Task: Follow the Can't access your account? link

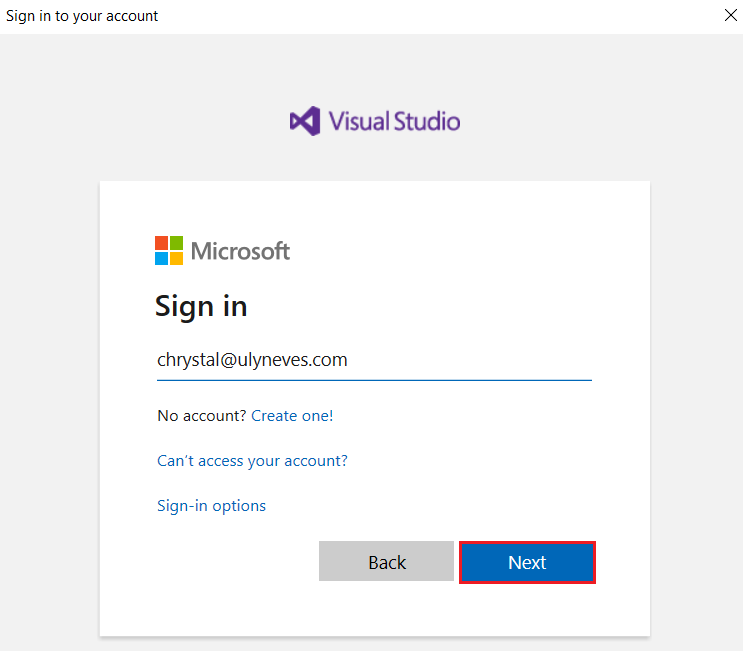Action: 252,461
